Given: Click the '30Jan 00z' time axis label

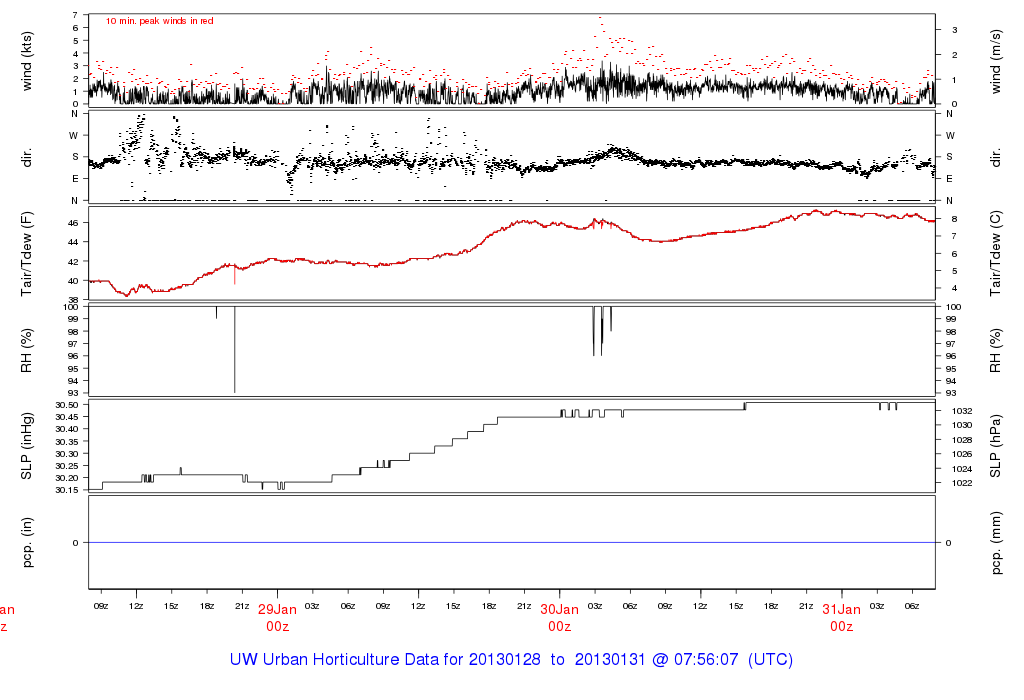Looking at the screenshot, I should (560, 618).
